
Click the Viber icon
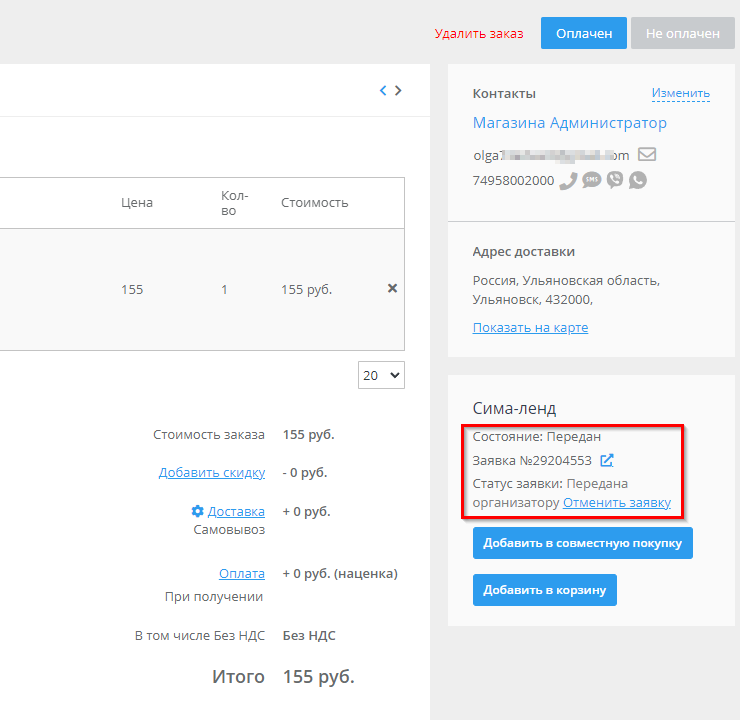click(x=614, y=180)
